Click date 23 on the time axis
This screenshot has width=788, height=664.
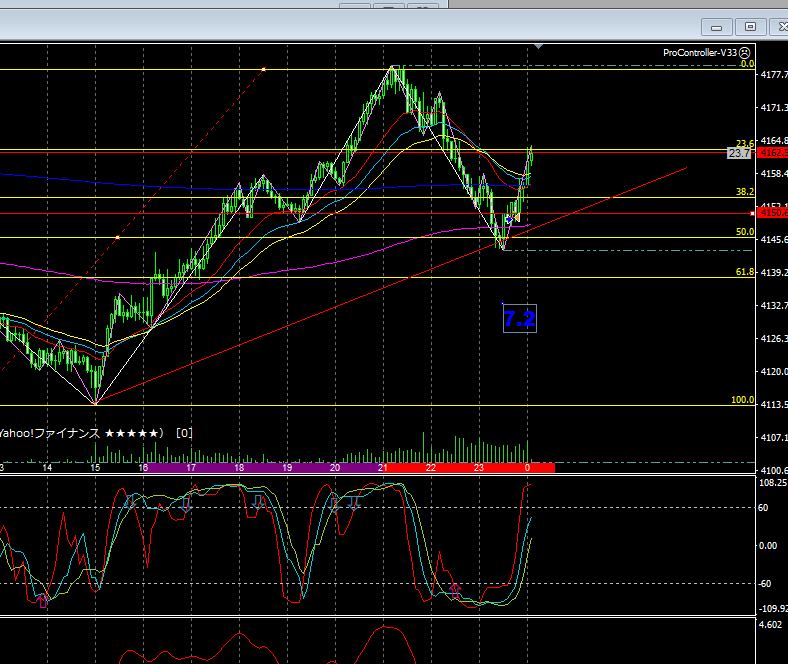[x=479, y=468]
